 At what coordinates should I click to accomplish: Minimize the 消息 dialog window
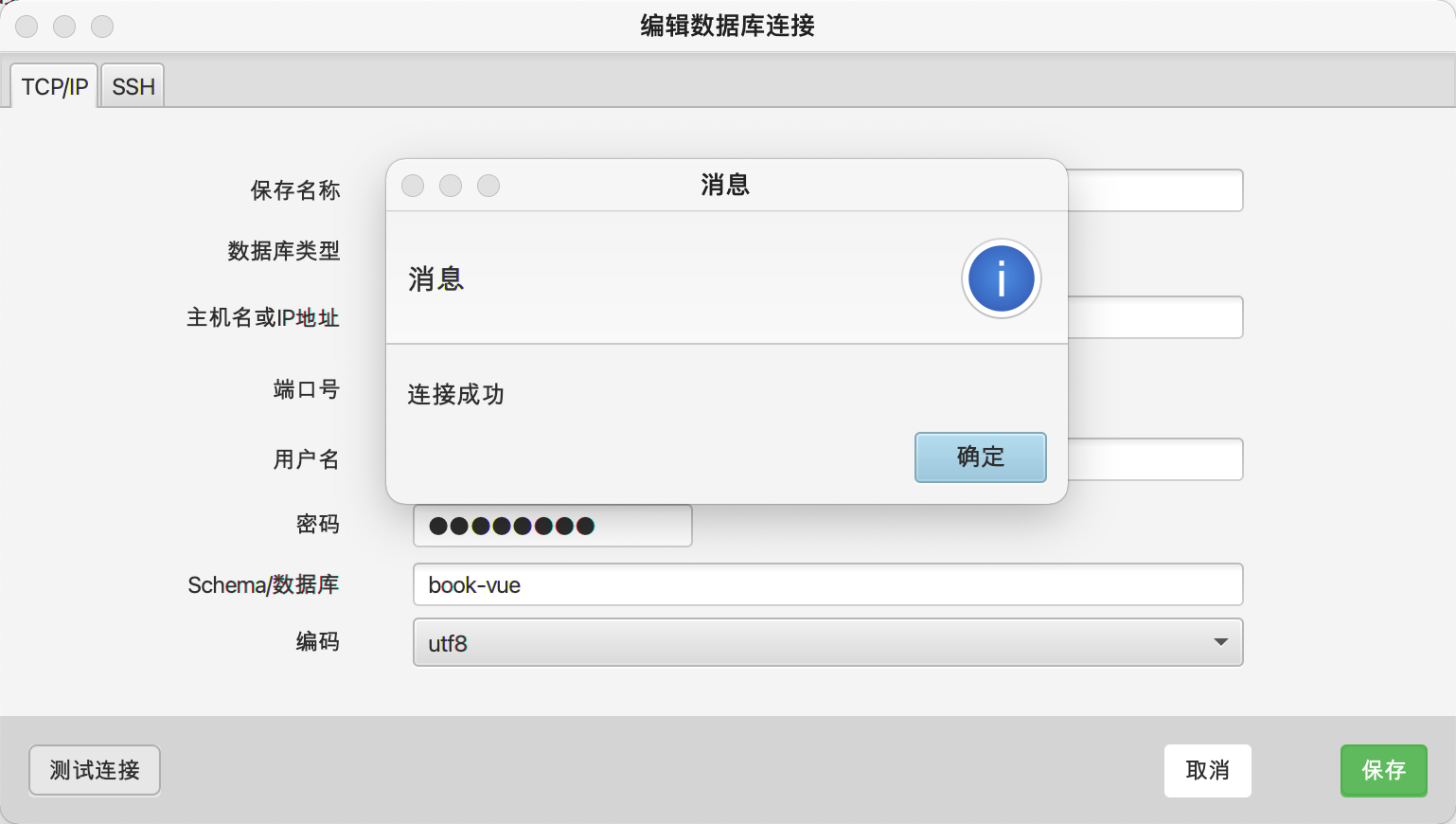pos(451,186)
